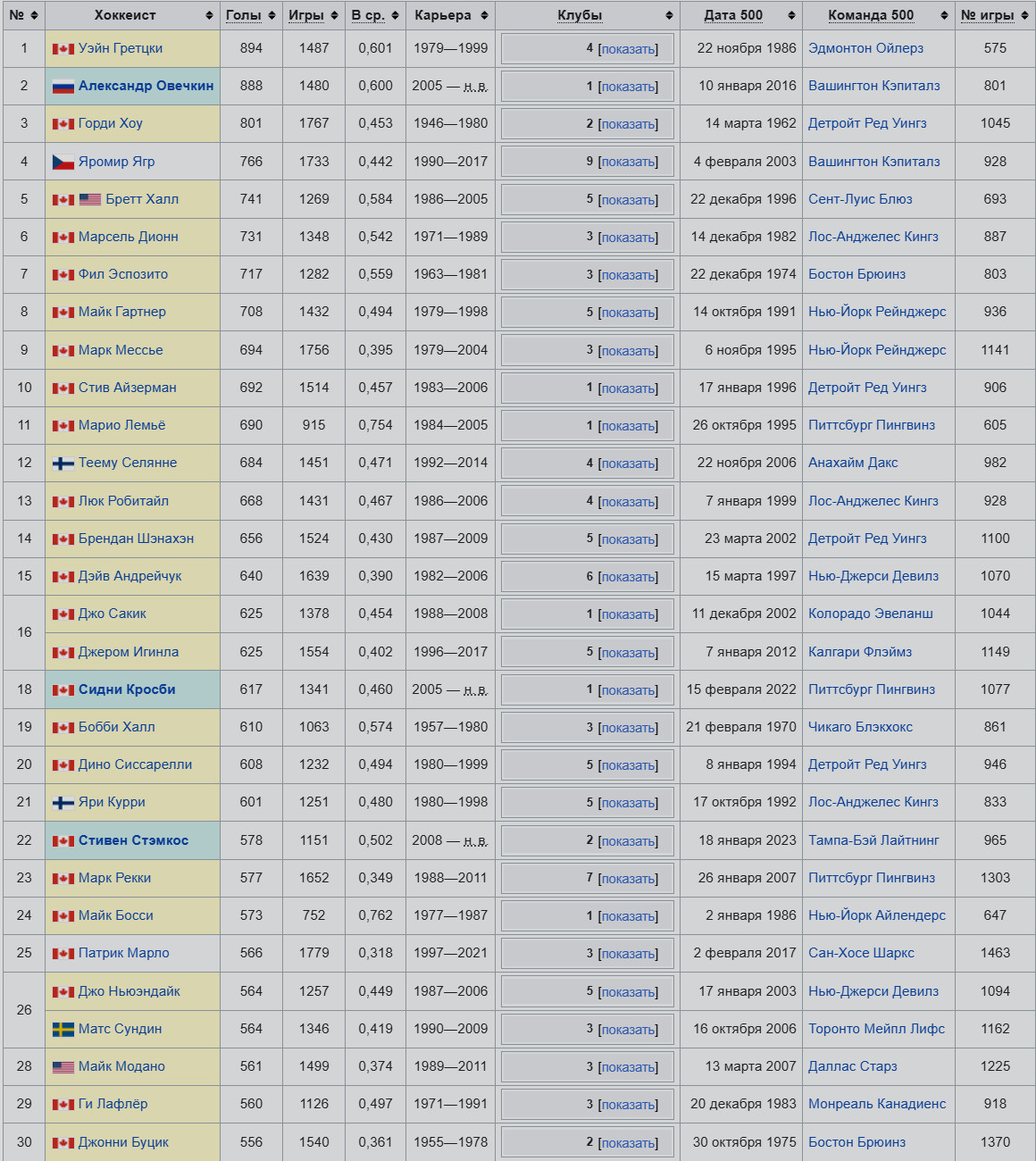Expand clubs list for Бретт Халл
This screenshot has width=1036, height=1161.
[x=628, y=200]
